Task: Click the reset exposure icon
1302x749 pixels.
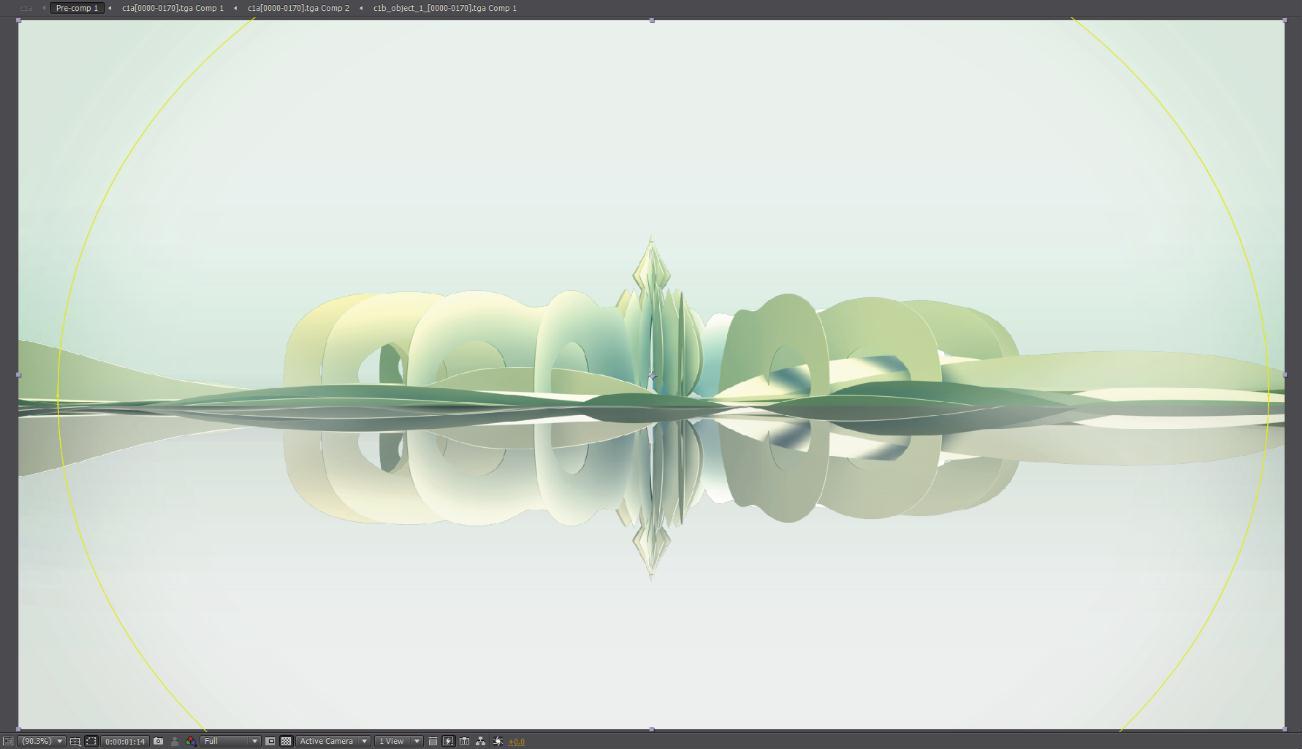Action: [x=497, y=741]
